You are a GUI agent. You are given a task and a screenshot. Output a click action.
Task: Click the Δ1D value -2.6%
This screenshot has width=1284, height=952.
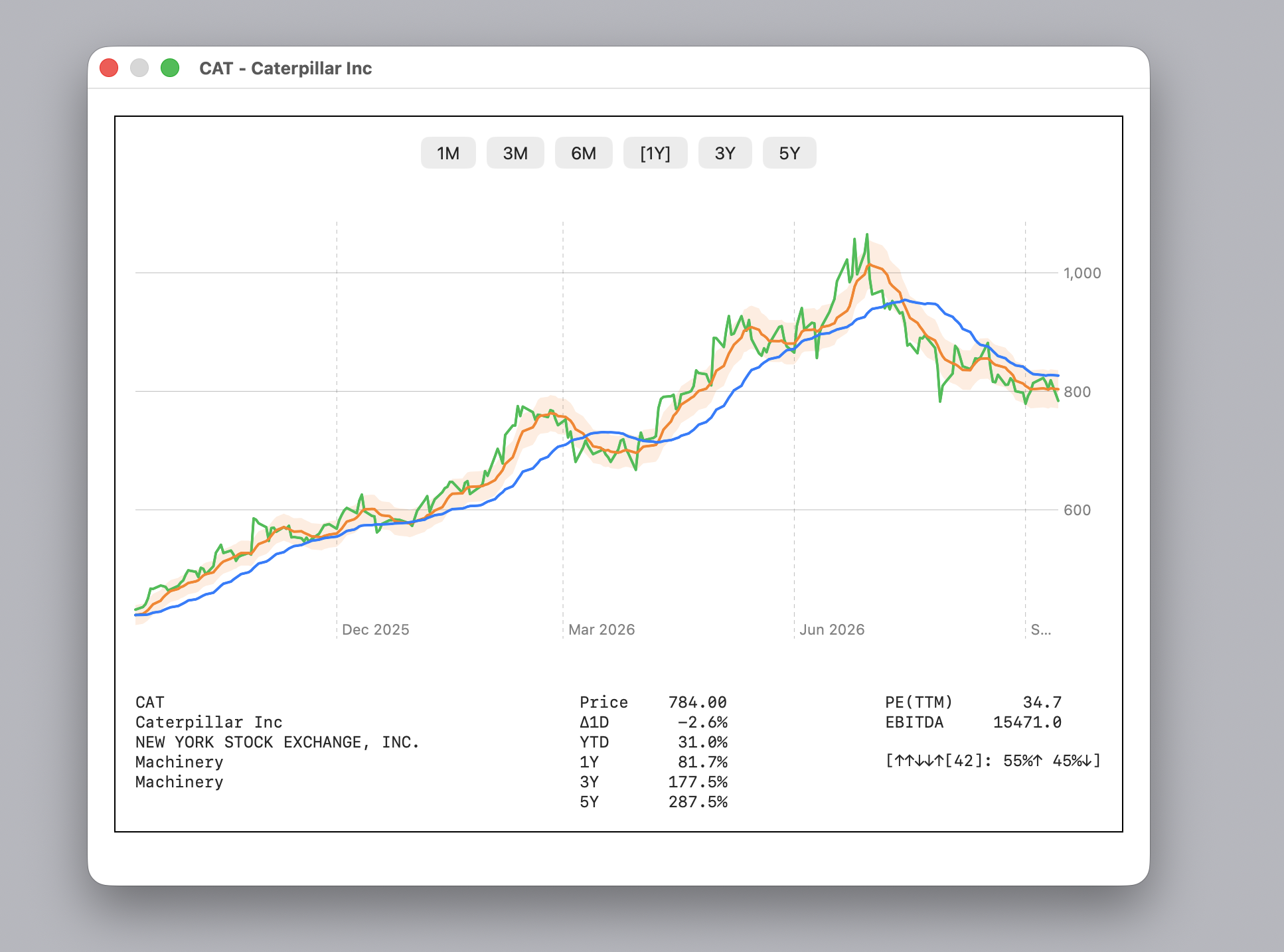pyautogui.click(x=702, y=722)
